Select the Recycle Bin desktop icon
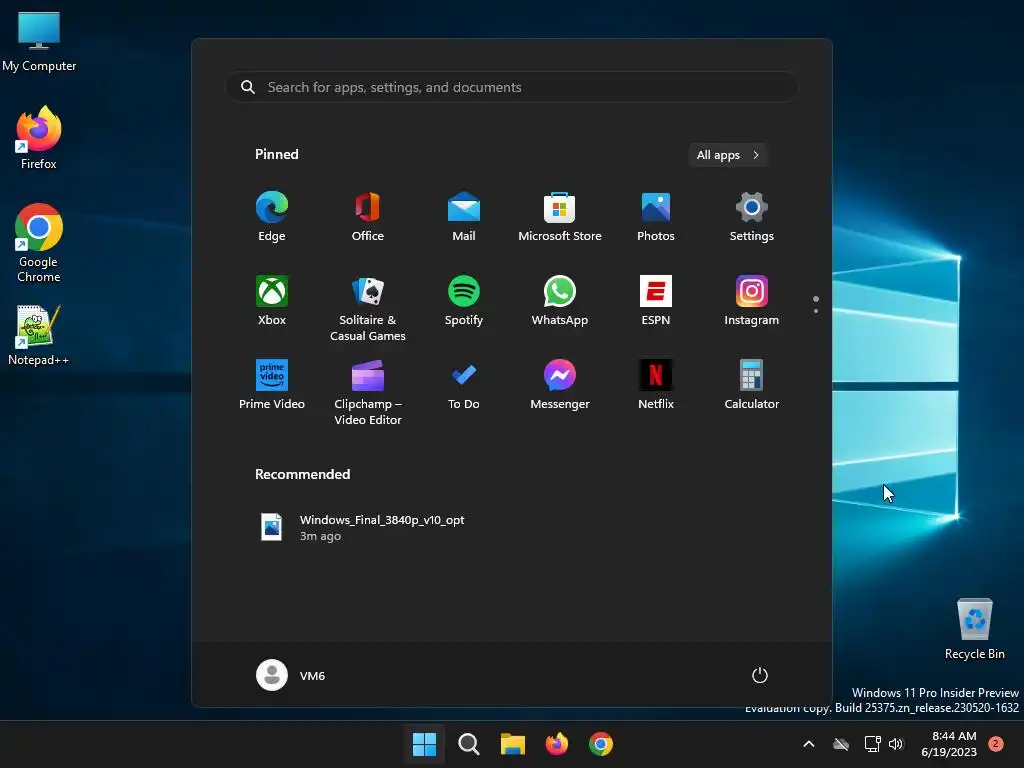Viewport: 1024px width, 768px height. (x=974, y=629)
